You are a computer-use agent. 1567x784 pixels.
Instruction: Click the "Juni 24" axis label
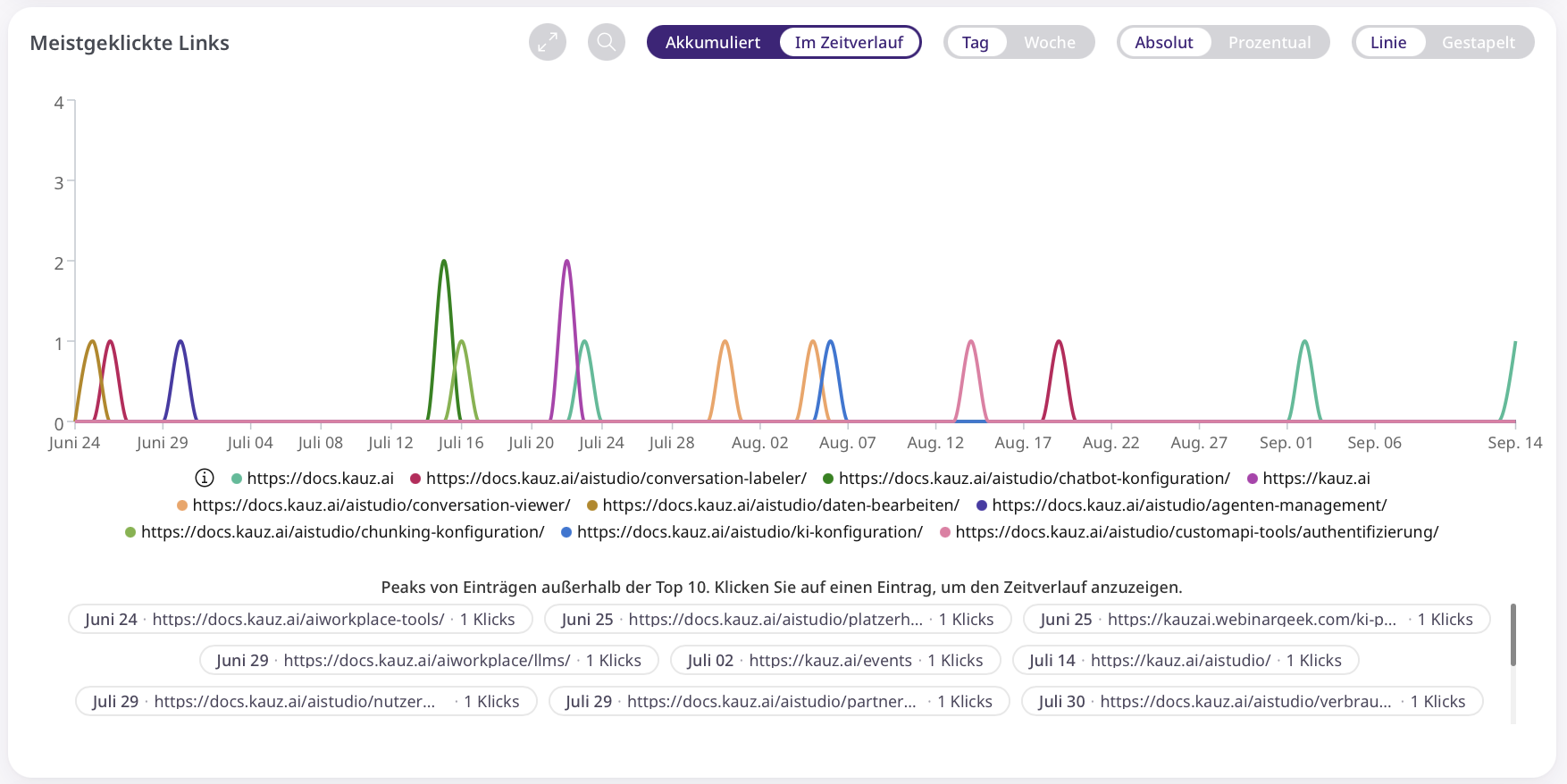(74, 443)
